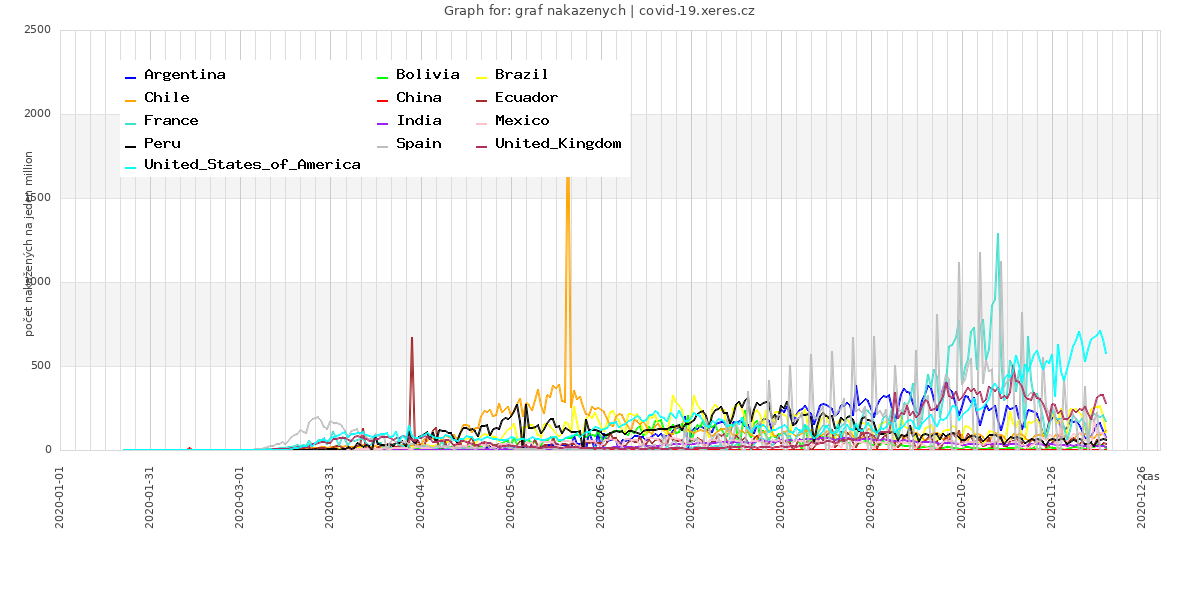The height and width of the screenshot is (600, 1200).
Task: Select the United_Kingdom legend label
Action: click(x=558, y=144)
